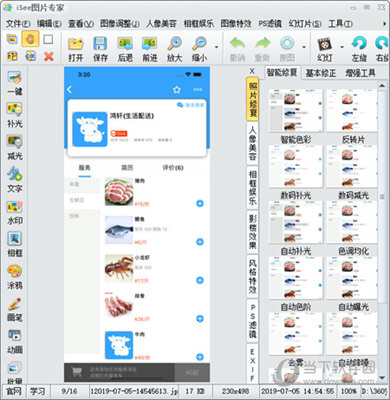Open the 减光 reduce light tool
The width and height of the screenshot is (390, 400).
(x=15, y=148)
